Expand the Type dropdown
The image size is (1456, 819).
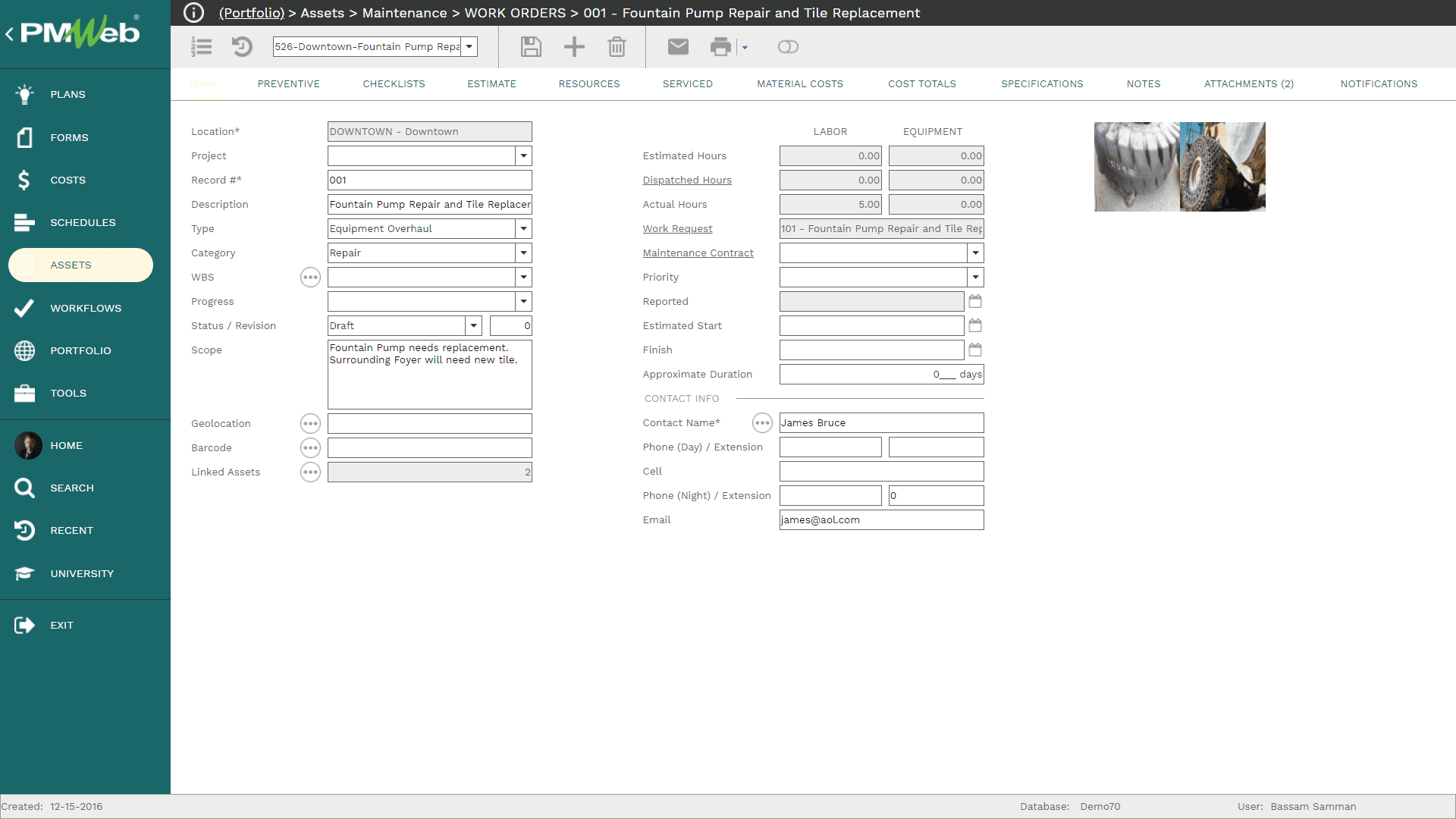point(523,228)
